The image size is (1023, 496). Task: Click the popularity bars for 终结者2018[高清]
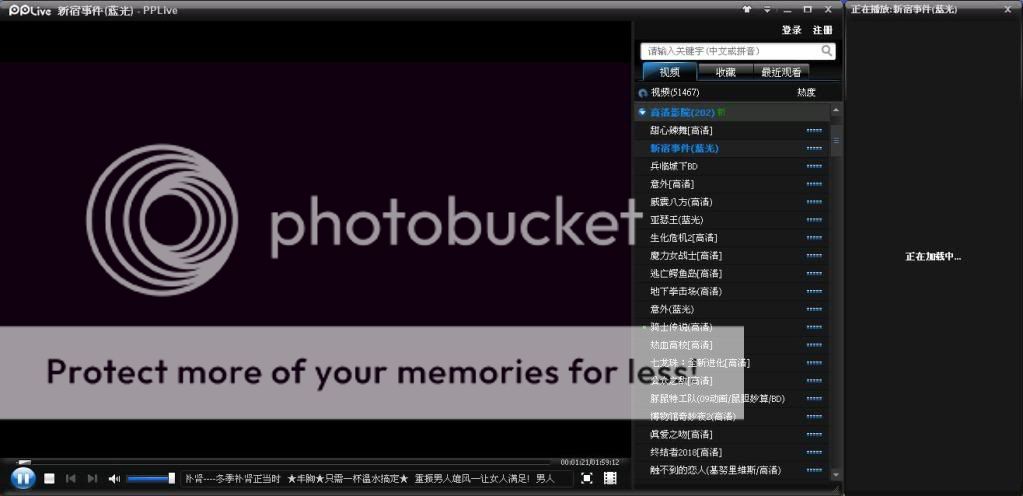[814, 452]
